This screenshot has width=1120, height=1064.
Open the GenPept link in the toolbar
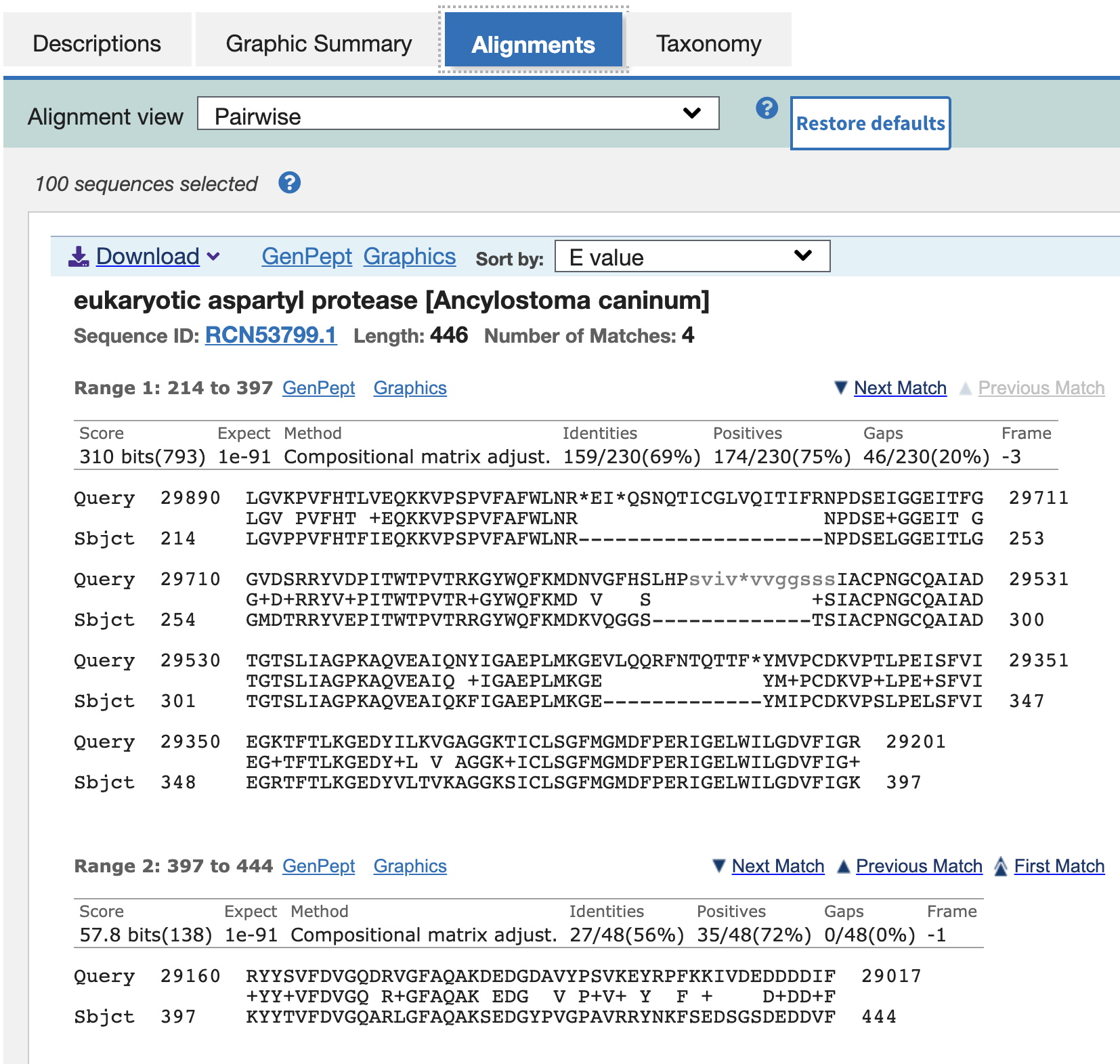(307, 257)
